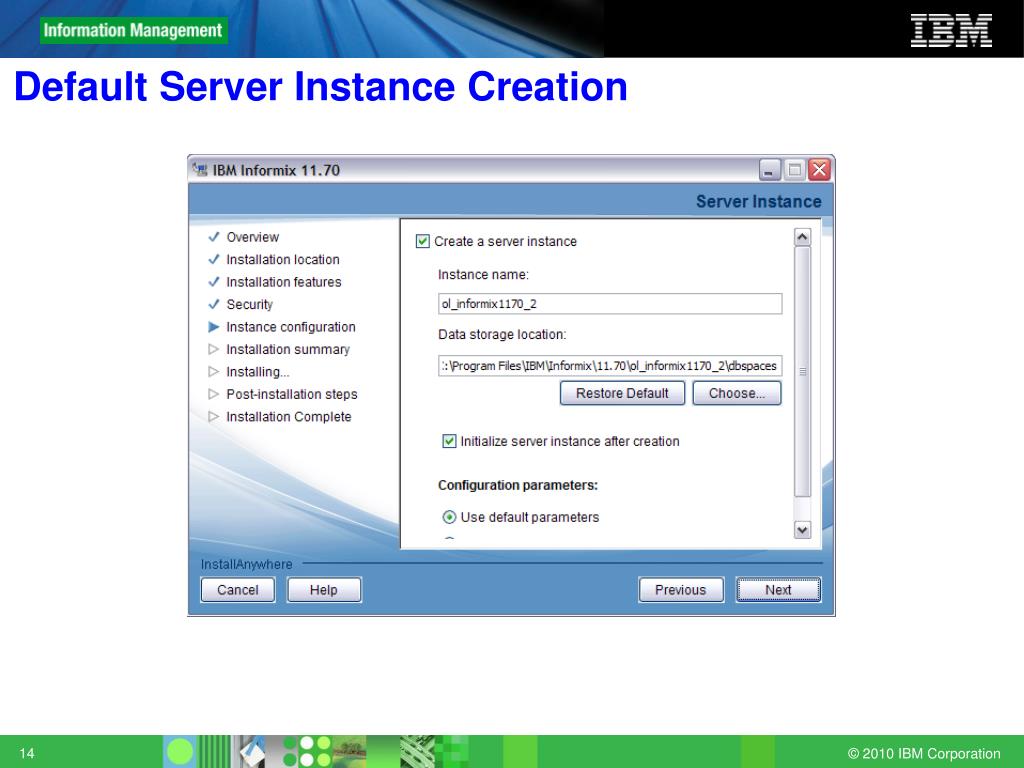Select the Instance configuration step
The width and height of the screenshot is (1024, 768).
pyautogui.click(x=291, y=327)
